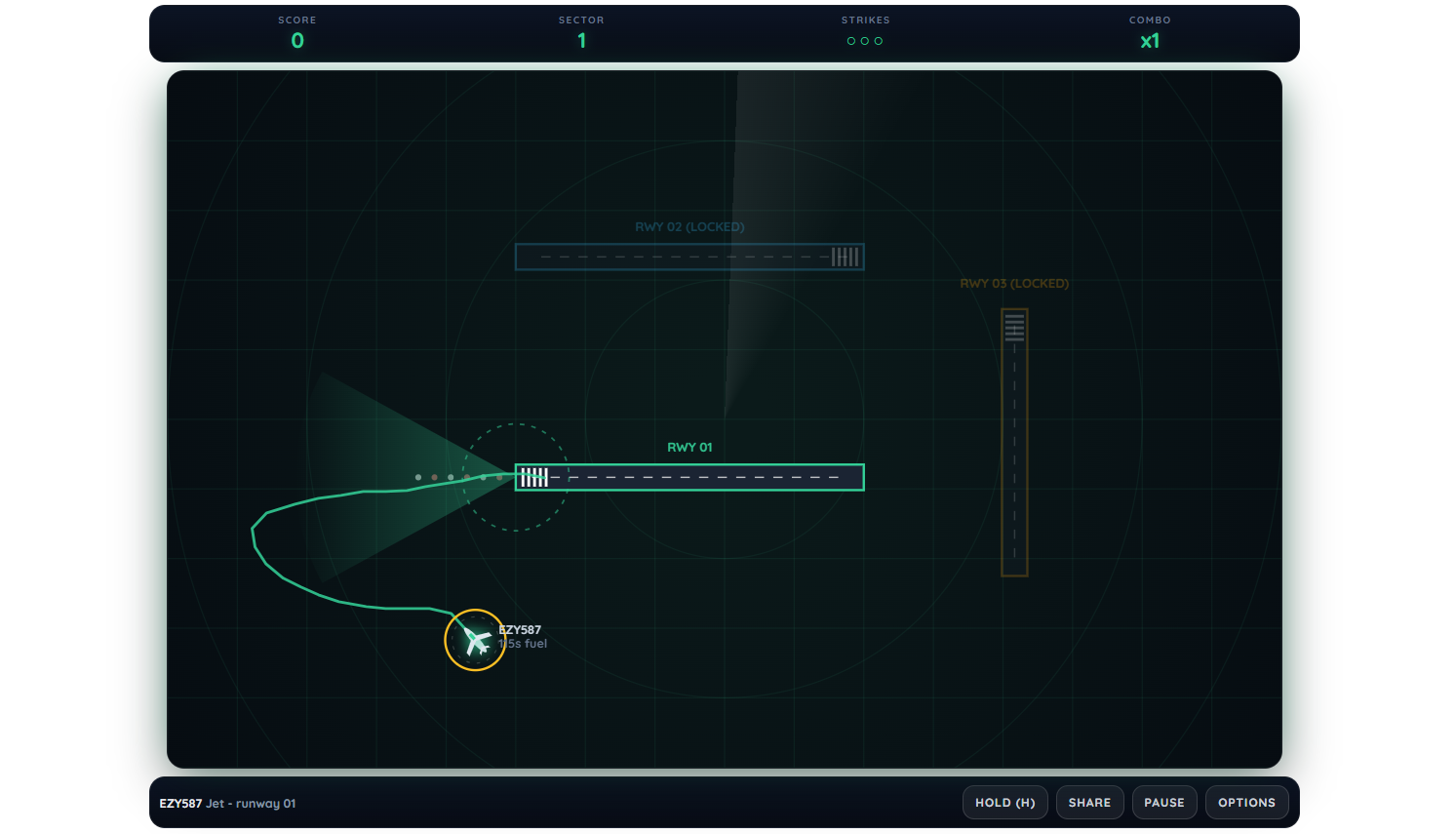Screen dimensions: 1456x834
Task: Click the RWY 01 label
Action: tap(689, 447)
